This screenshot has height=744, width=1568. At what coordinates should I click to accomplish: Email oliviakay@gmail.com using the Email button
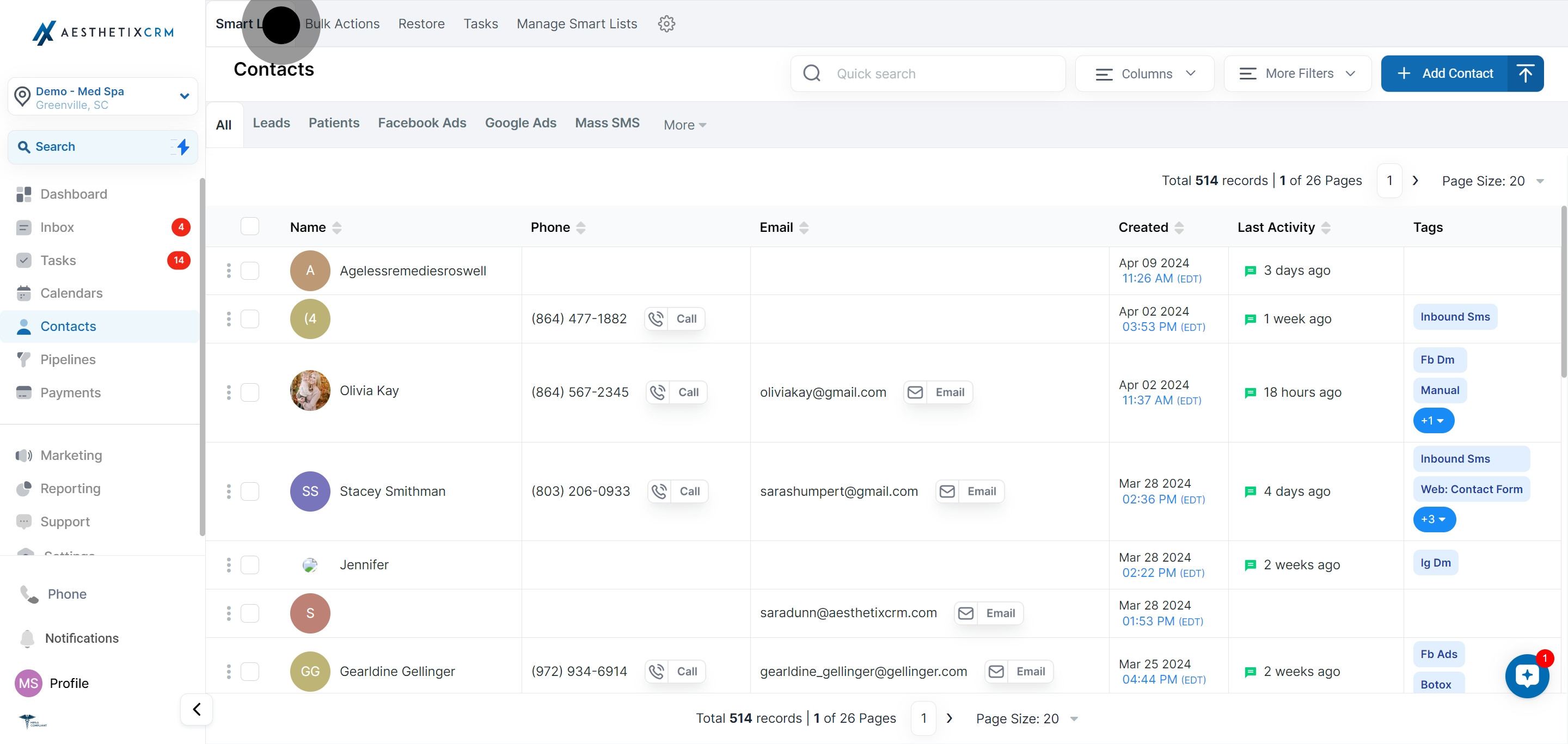coord(938,392)
